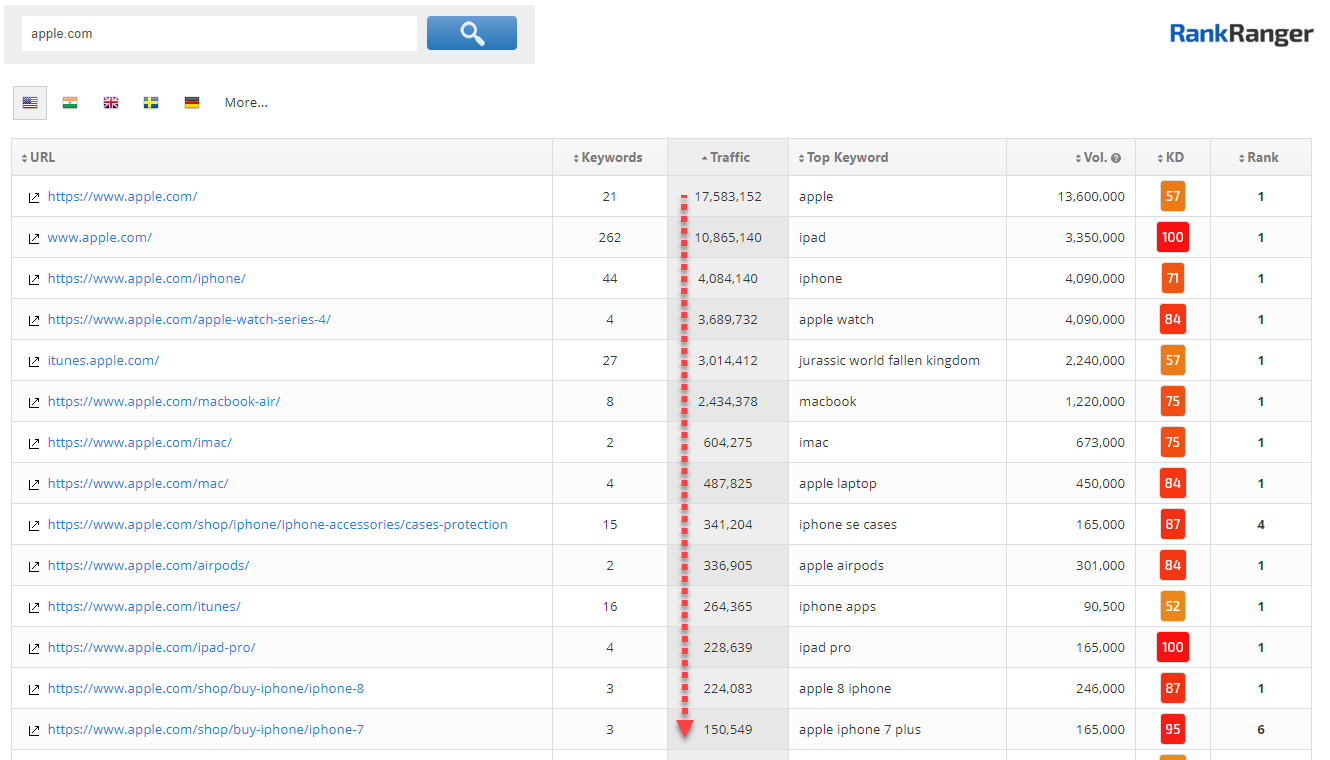The image size is (1330, 760).
Task: Sort by the Traffic column header
Action: pyautogui.click(x=726, y=157)
